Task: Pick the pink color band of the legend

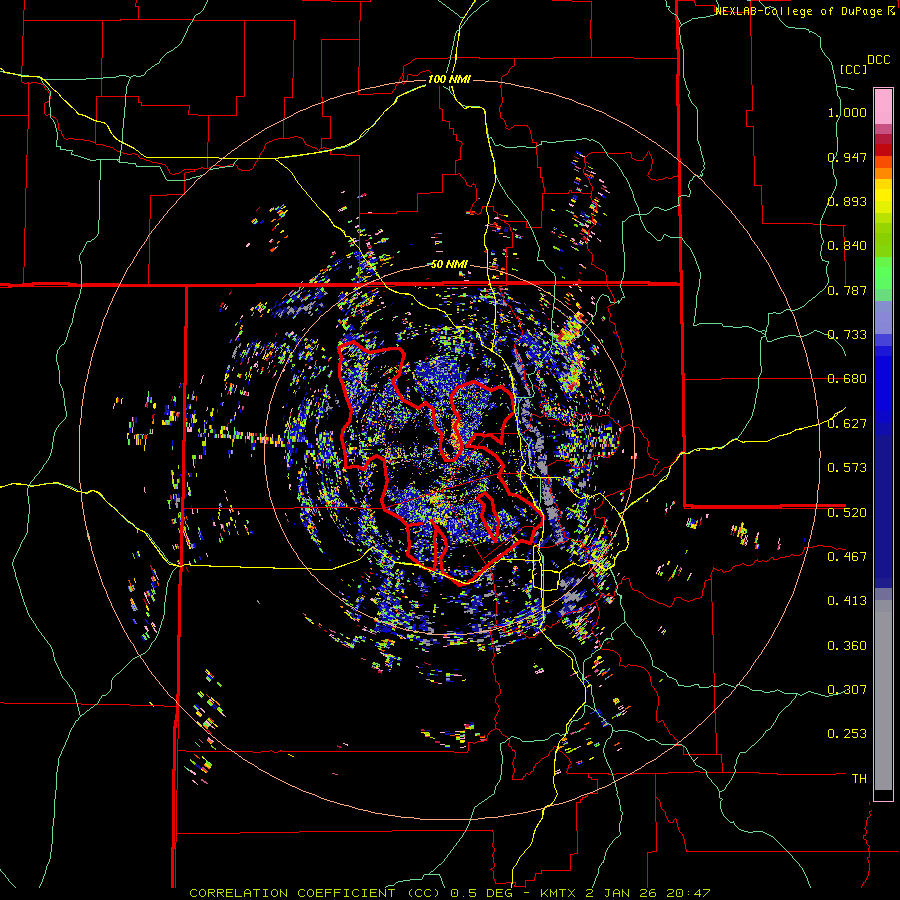Action: tap(883, 106)
